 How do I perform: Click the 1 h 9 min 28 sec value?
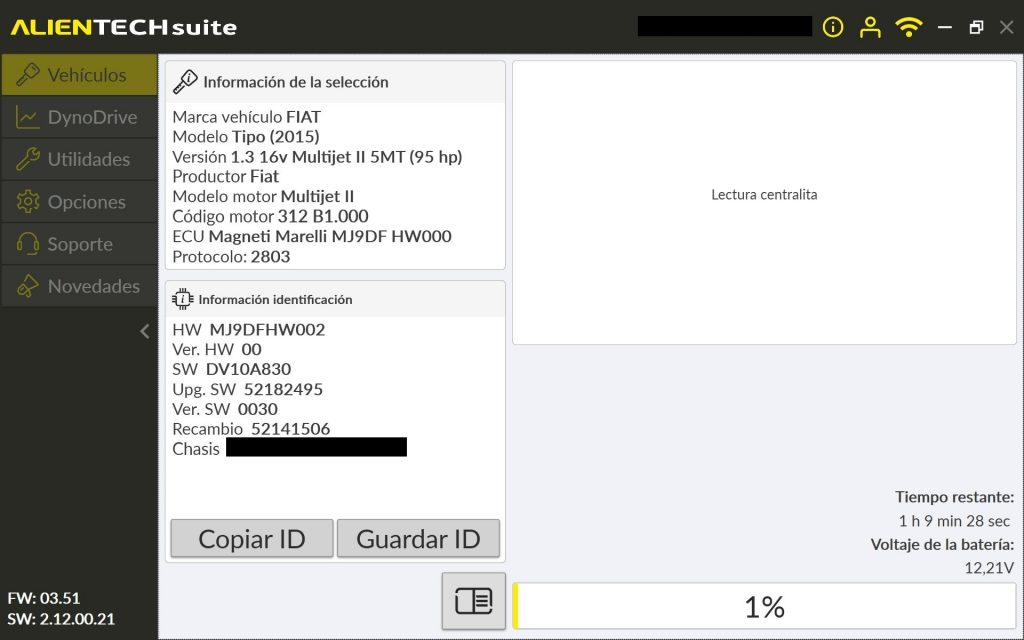pyautogui.click(x=954, y=520)
